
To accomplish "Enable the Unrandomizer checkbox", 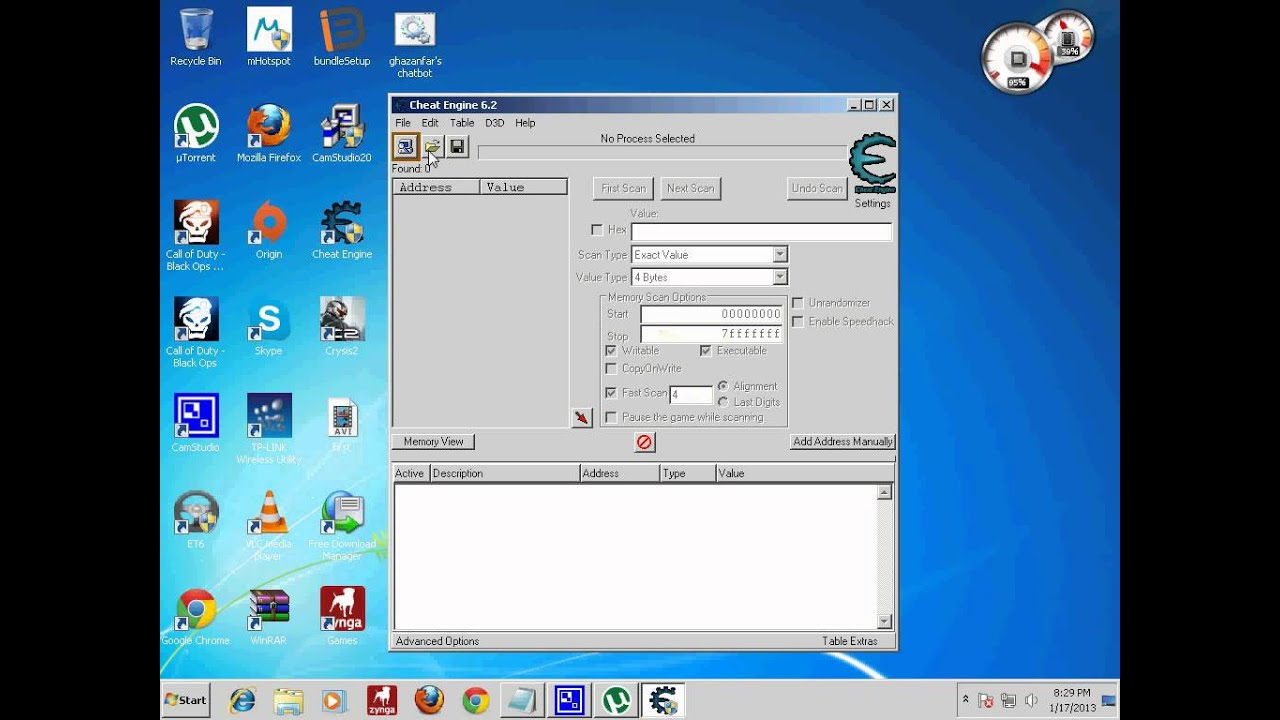I will coord(798,303).
